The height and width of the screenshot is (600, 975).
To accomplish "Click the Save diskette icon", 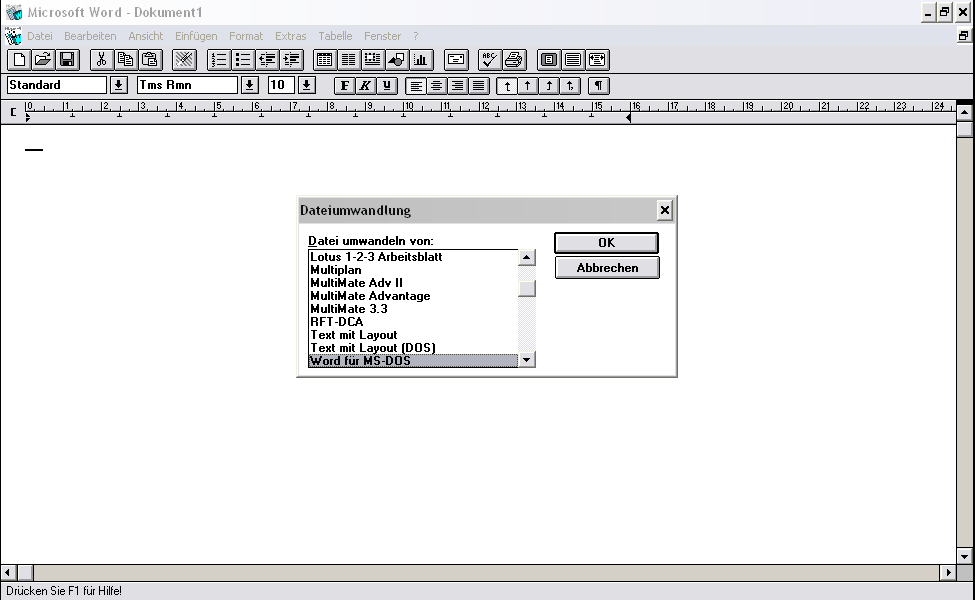I will point(67,60).
